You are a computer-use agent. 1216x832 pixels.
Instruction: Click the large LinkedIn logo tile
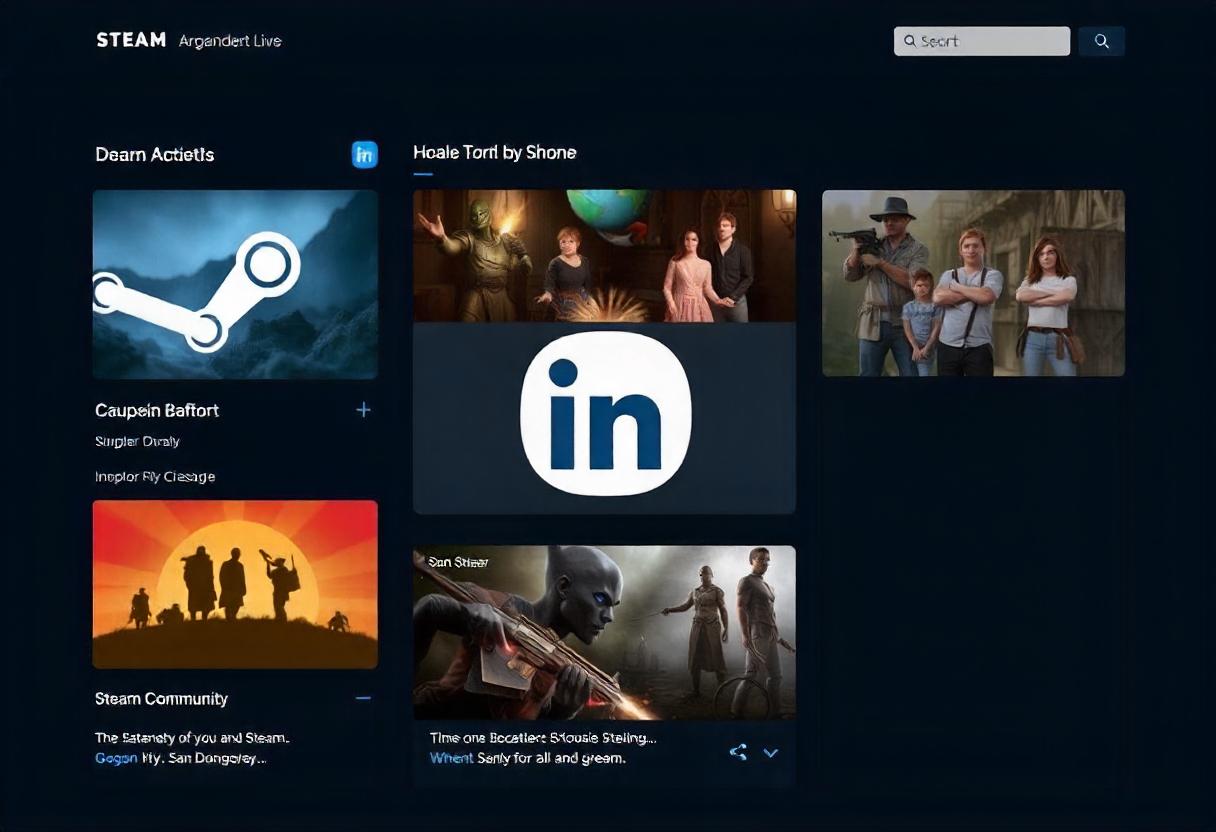tap(604, 417)
